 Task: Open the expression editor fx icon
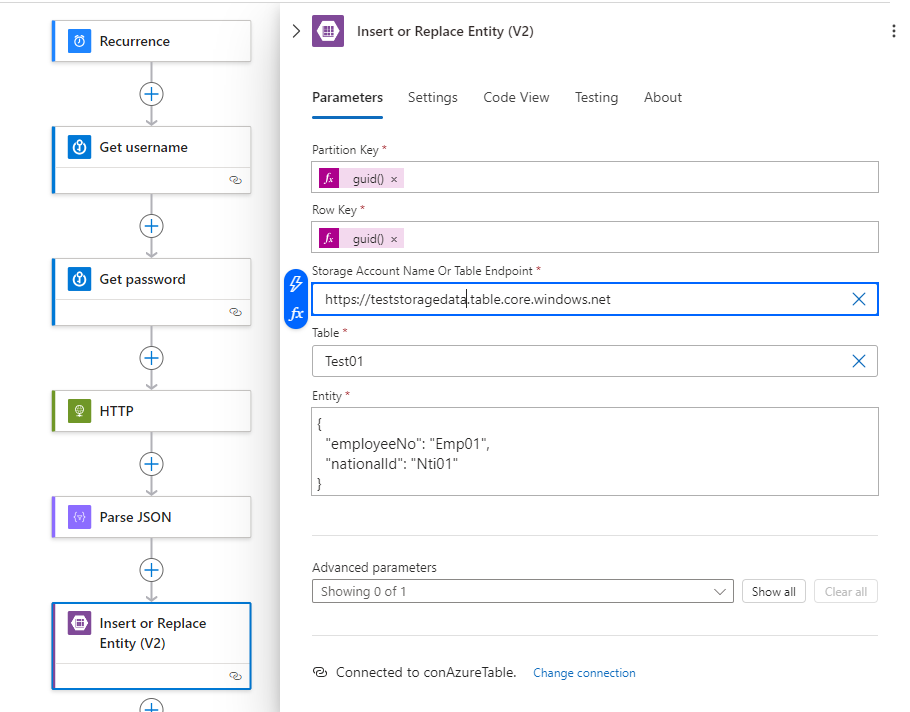pos(295,312)
